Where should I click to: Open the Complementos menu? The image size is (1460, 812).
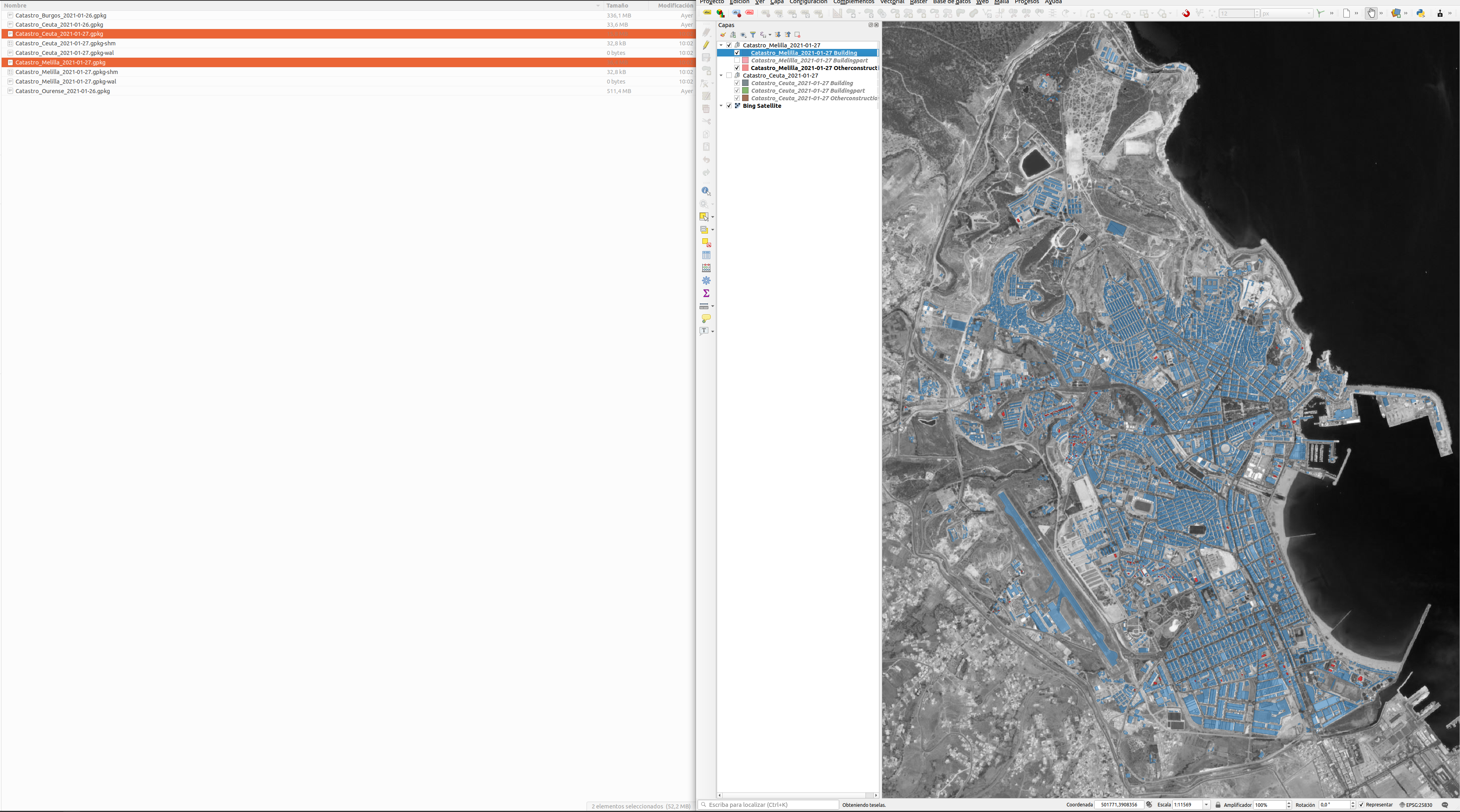point(853,2)
